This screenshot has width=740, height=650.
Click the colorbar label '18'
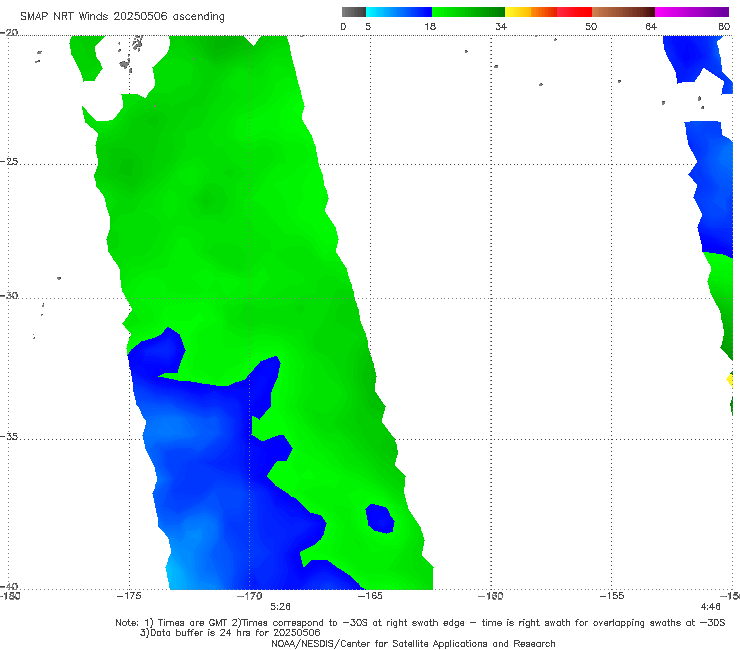tap(430, 26)
